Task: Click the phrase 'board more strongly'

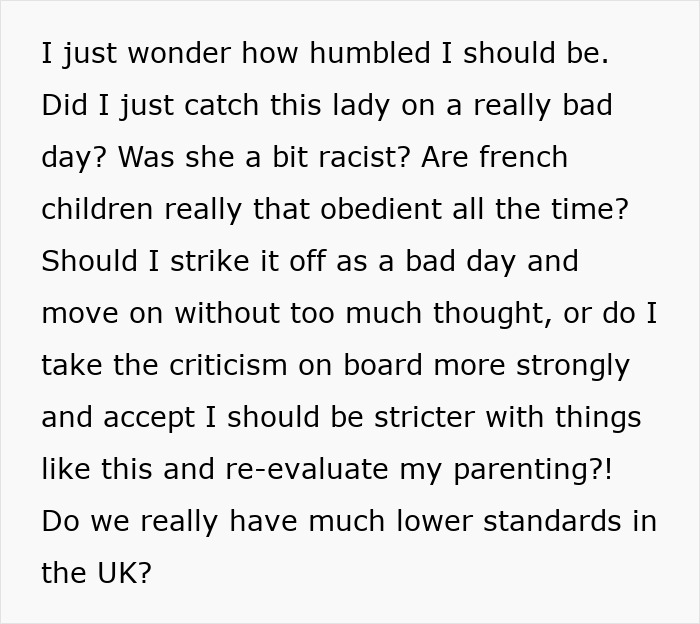Action: click(486, 366)
